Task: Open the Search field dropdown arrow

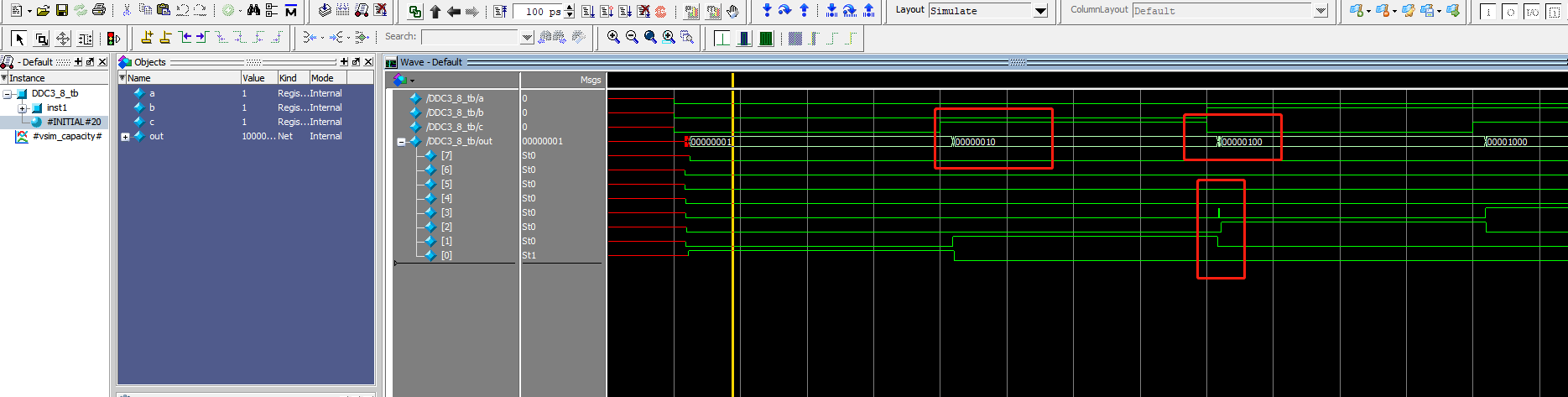Action: point(527,38)
